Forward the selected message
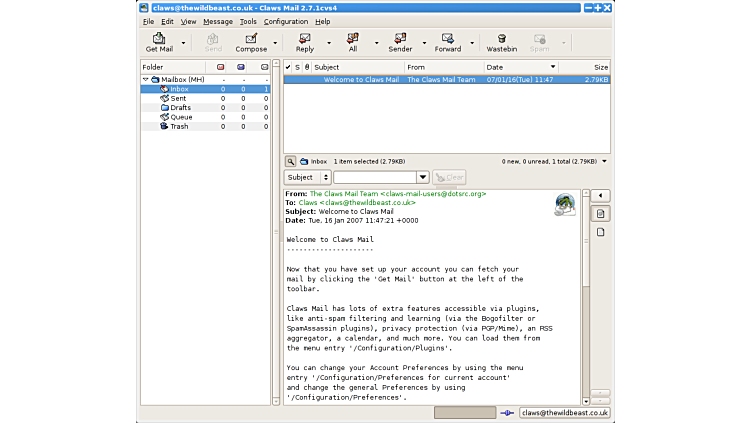 point(447,43)
